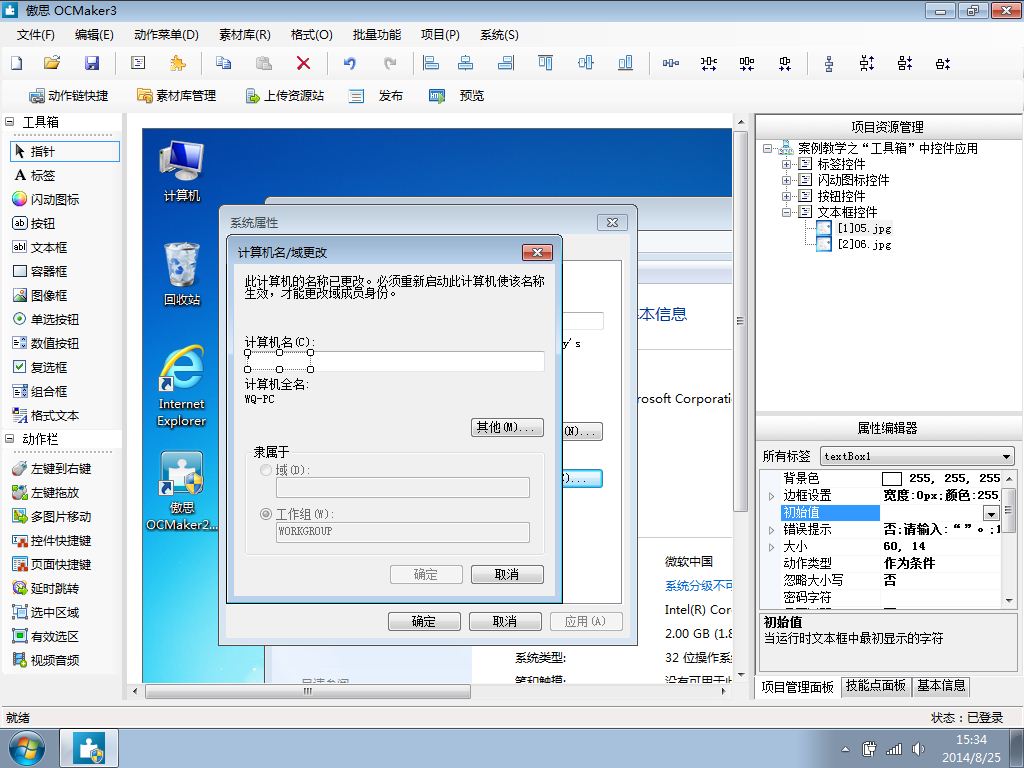Viewport: 1024px width, 768px height.
Task: Expand the 按钮控件 tree node
Action: pyautogui.click(x=786, y=196)
